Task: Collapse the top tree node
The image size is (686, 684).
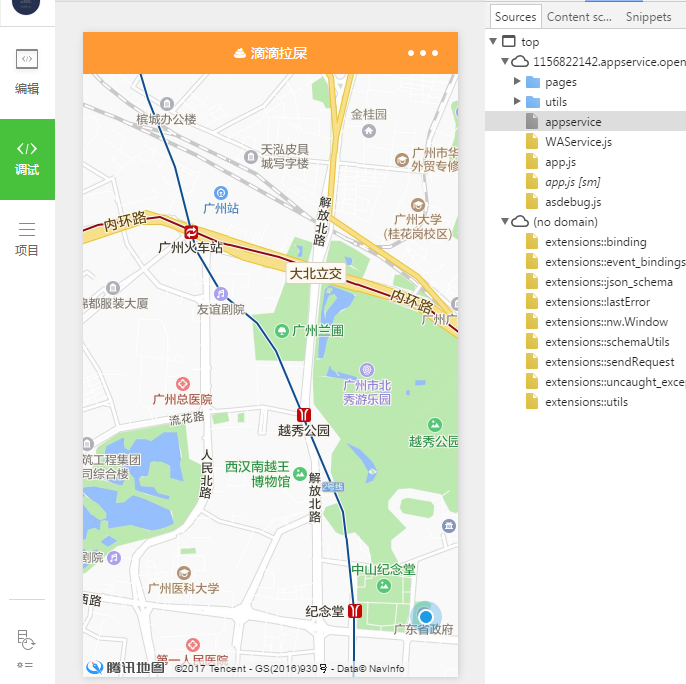Action: [493, 41]
